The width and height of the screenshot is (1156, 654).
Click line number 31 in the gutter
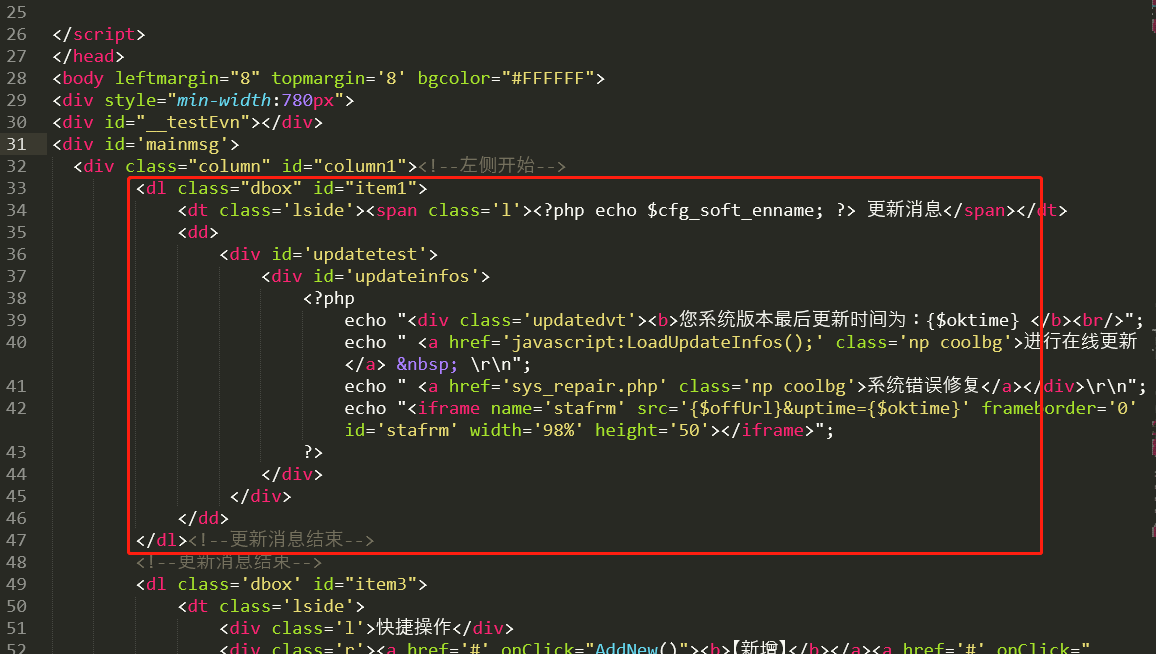(x=17, y=143)
